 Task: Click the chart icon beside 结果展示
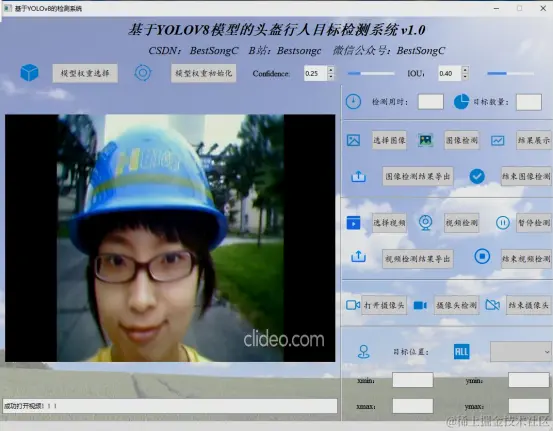click(497, 141)
